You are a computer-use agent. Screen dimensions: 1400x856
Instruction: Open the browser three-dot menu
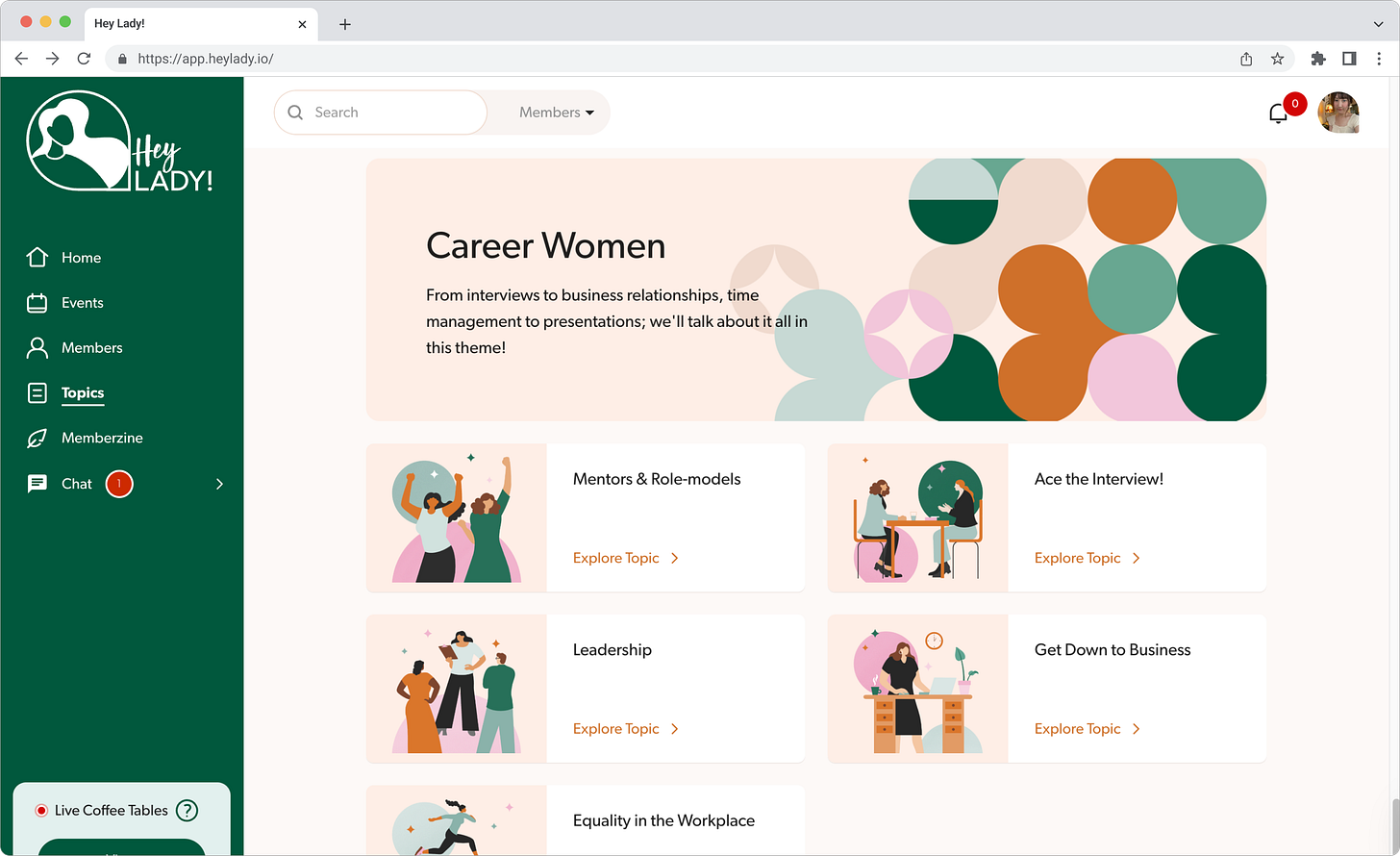point(1379,59)
